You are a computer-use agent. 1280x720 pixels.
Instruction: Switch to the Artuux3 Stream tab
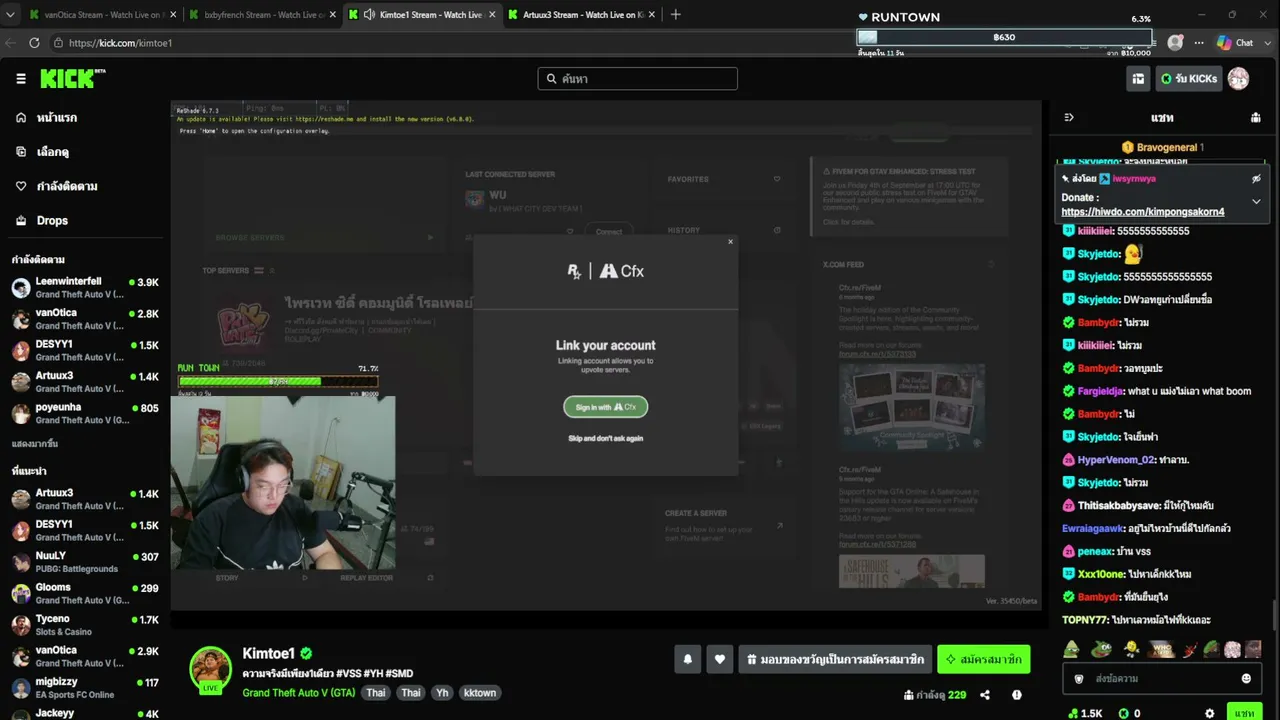pos(582,14)
